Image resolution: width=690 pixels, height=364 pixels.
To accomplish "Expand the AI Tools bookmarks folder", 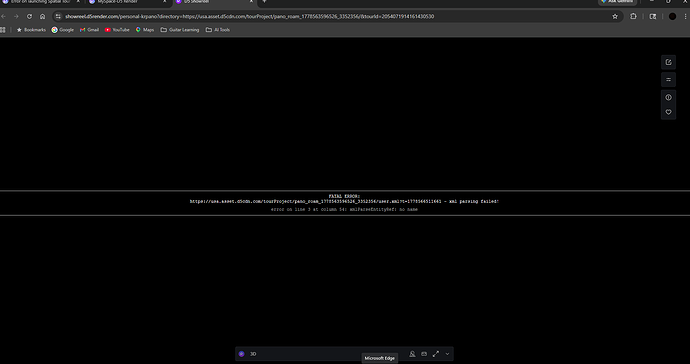I will [218, 30].
